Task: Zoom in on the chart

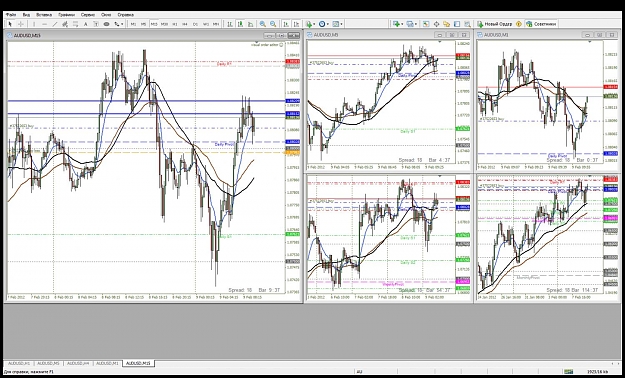Action: click(x=263, y=24)
